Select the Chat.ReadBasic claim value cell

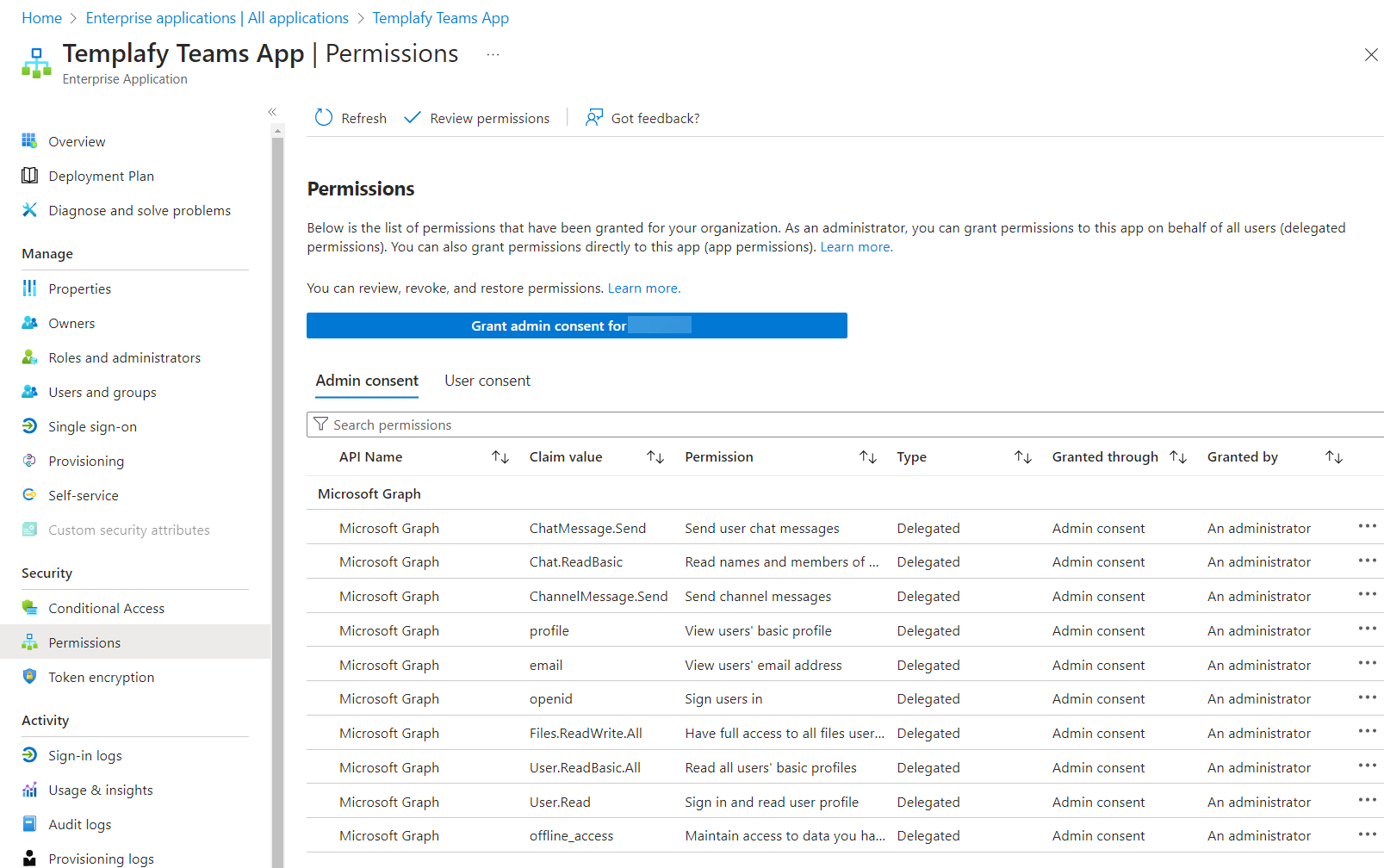575,561
